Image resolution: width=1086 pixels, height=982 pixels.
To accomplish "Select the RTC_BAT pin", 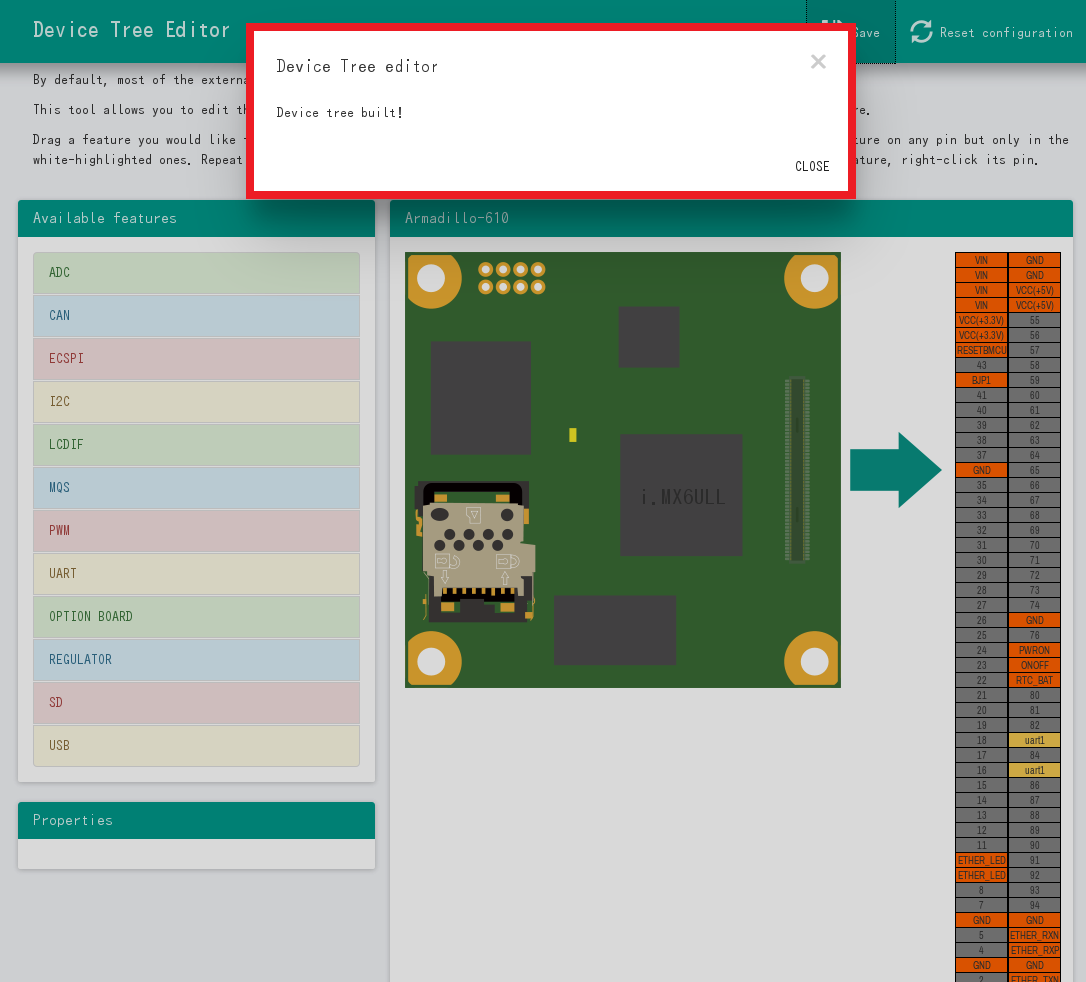I will (x=1034, y=681).
